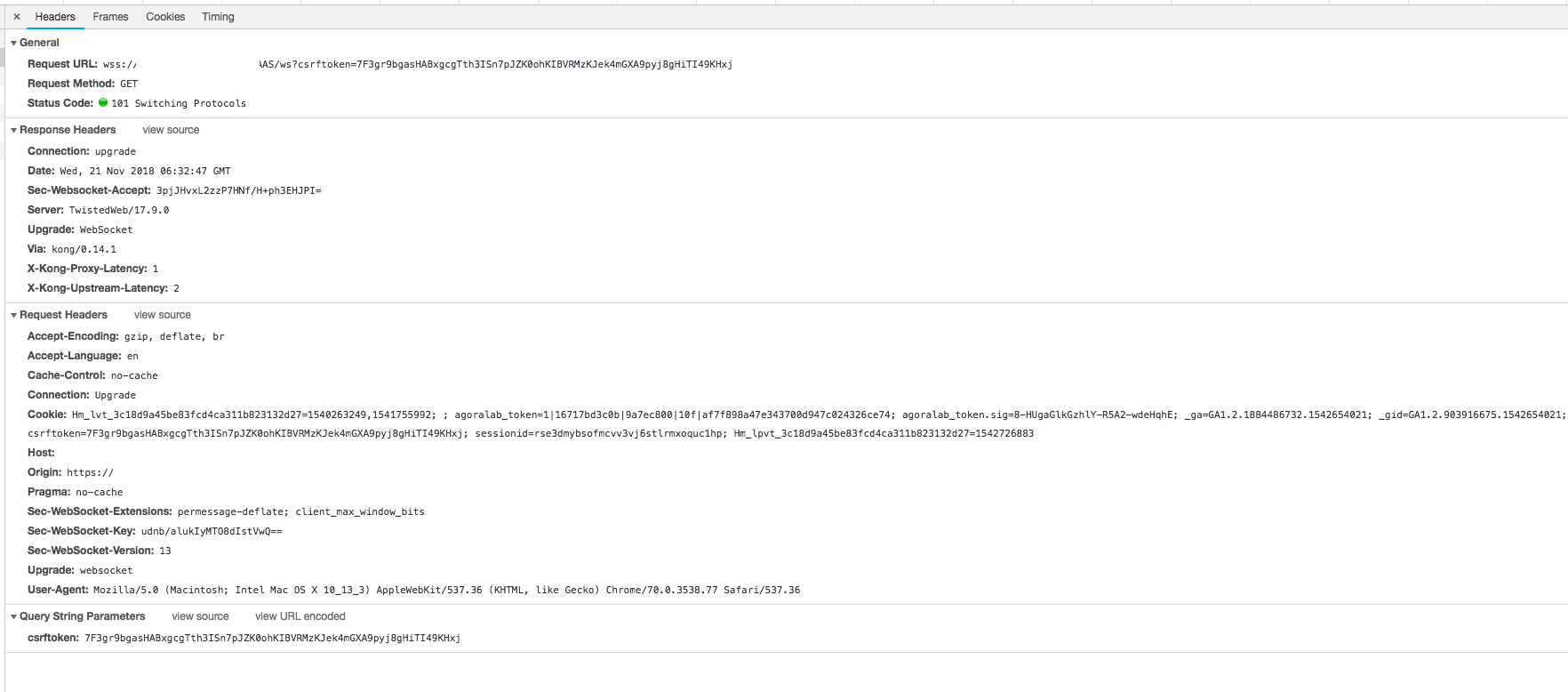Click the csrftoken query parameter value

tap(272, 638)
